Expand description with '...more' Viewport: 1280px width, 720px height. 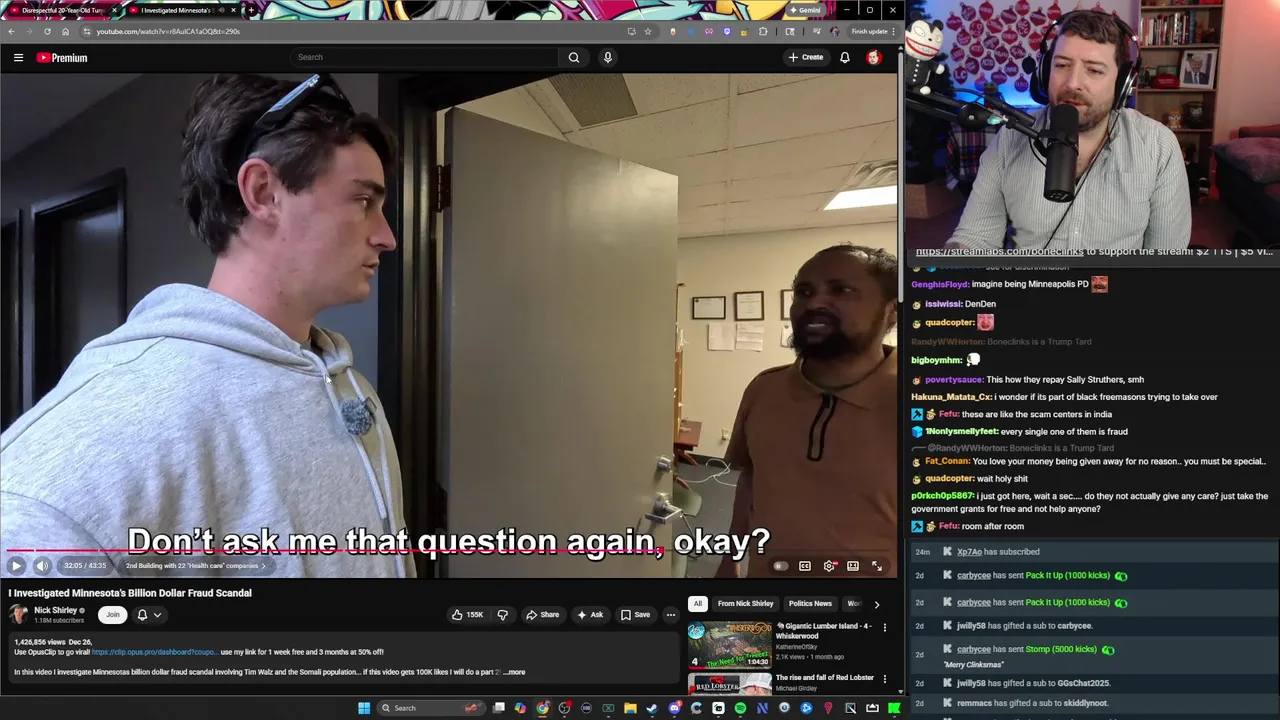point(514,672)
